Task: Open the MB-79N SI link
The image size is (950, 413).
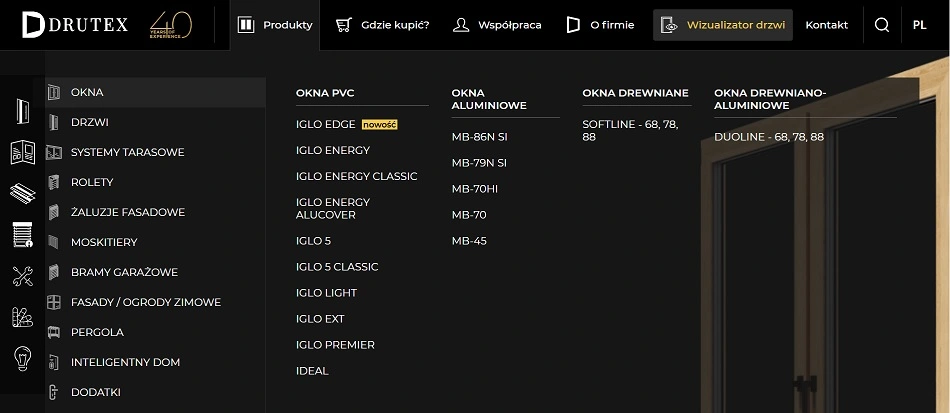Action: pyautogui.click(x=479, y=163)
